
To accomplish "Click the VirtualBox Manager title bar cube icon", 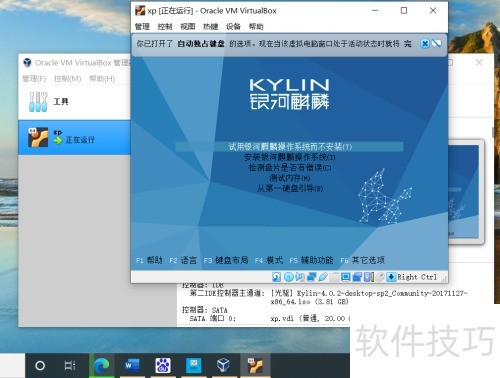I will (27, 63).
